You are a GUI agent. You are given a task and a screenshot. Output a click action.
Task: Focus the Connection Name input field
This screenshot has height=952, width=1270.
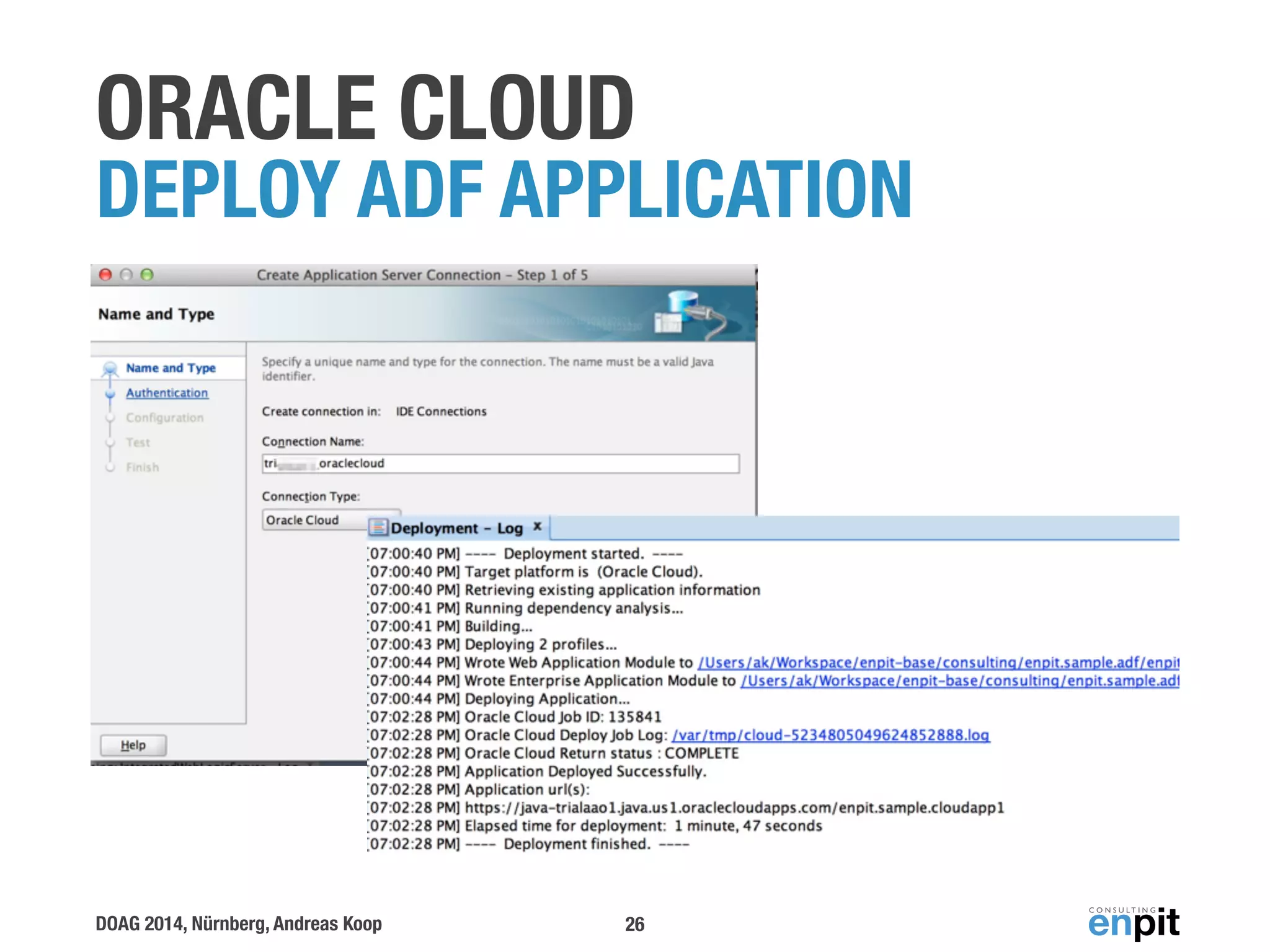[x=500, y=464]
